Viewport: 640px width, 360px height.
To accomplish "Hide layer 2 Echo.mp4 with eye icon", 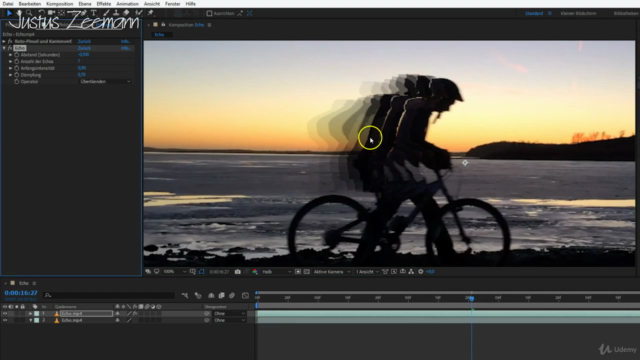I will click(x=5, y=320).
